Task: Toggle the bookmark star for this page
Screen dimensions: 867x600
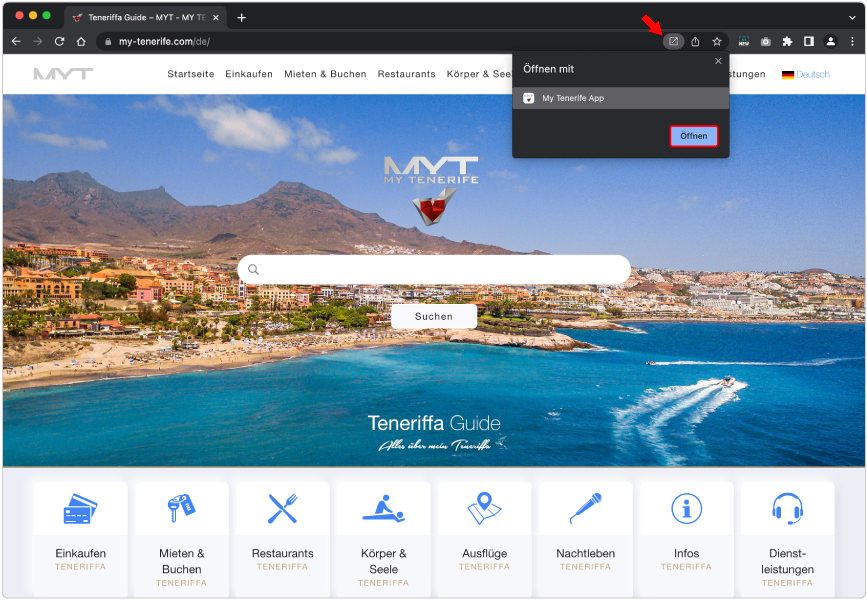Action: pyautogui.click(x=717, y=42)
